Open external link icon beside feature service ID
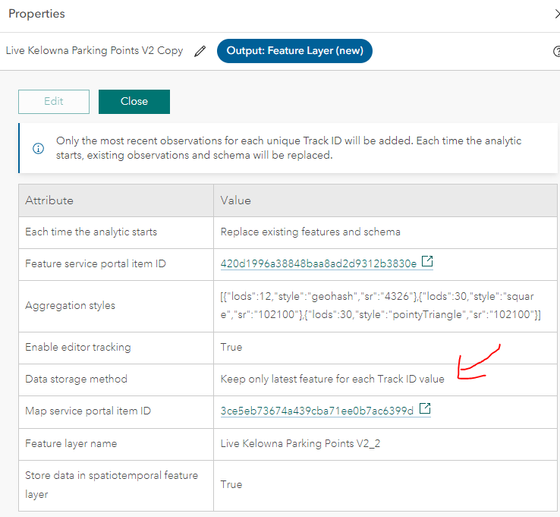The height and width of the screenshot is (517, 560). pos(427,261)
